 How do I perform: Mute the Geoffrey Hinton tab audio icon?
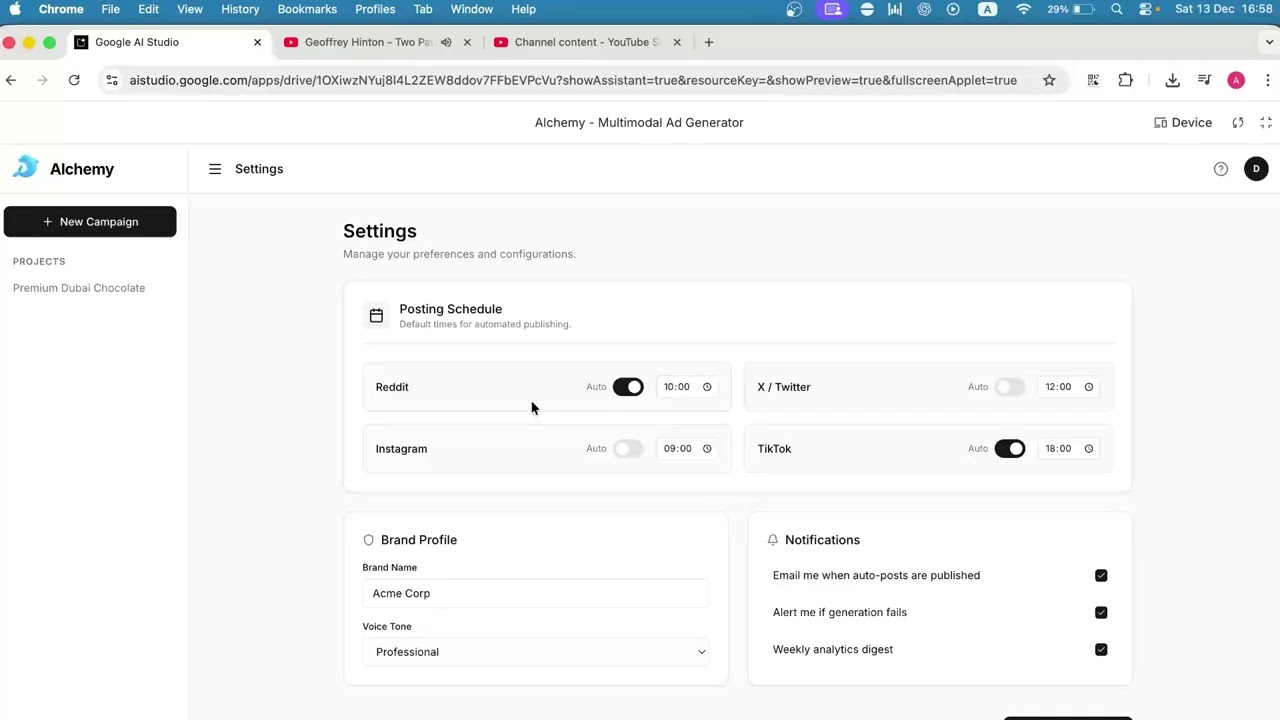(446, 42)
